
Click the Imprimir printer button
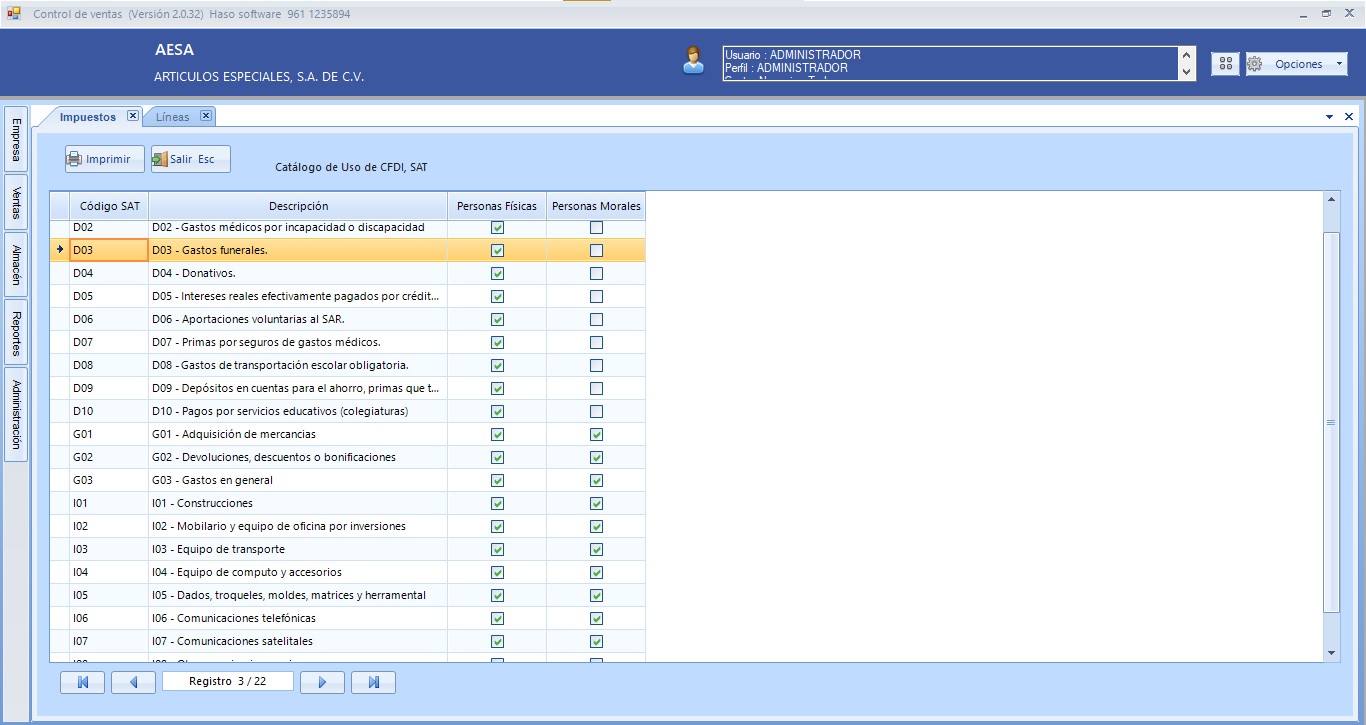tap(105, 159)
